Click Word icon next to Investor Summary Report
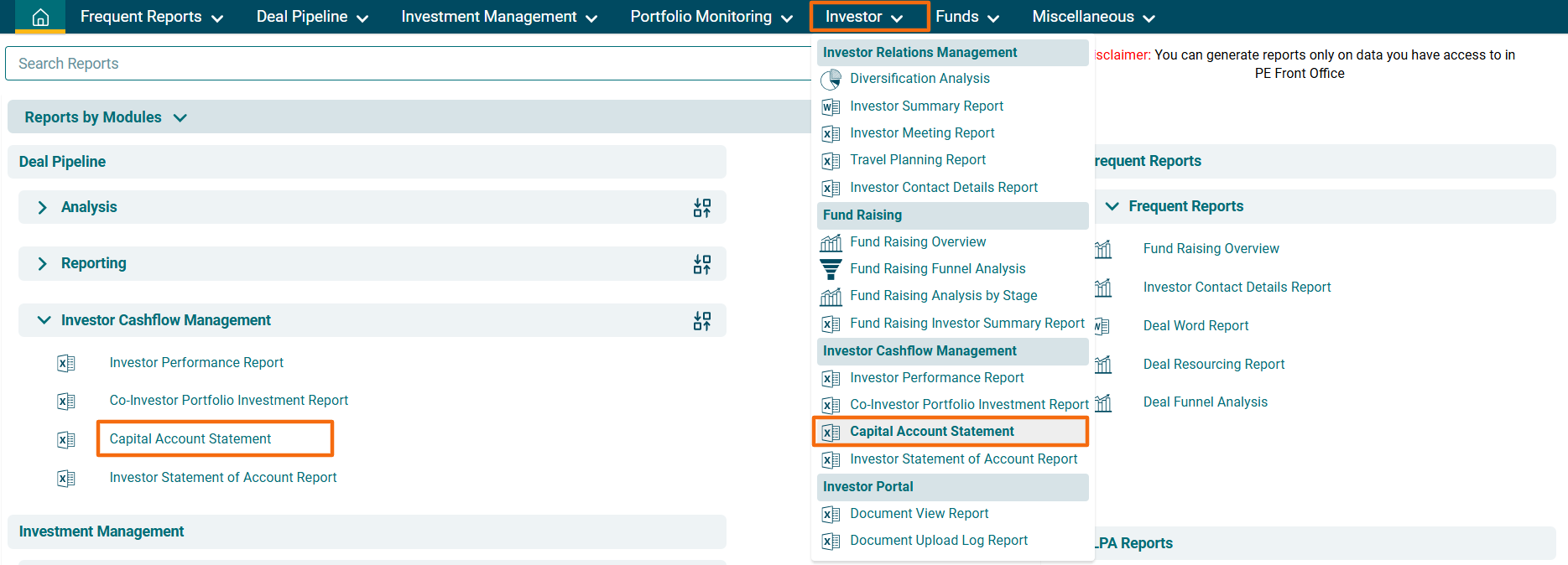 pos(831,106)
